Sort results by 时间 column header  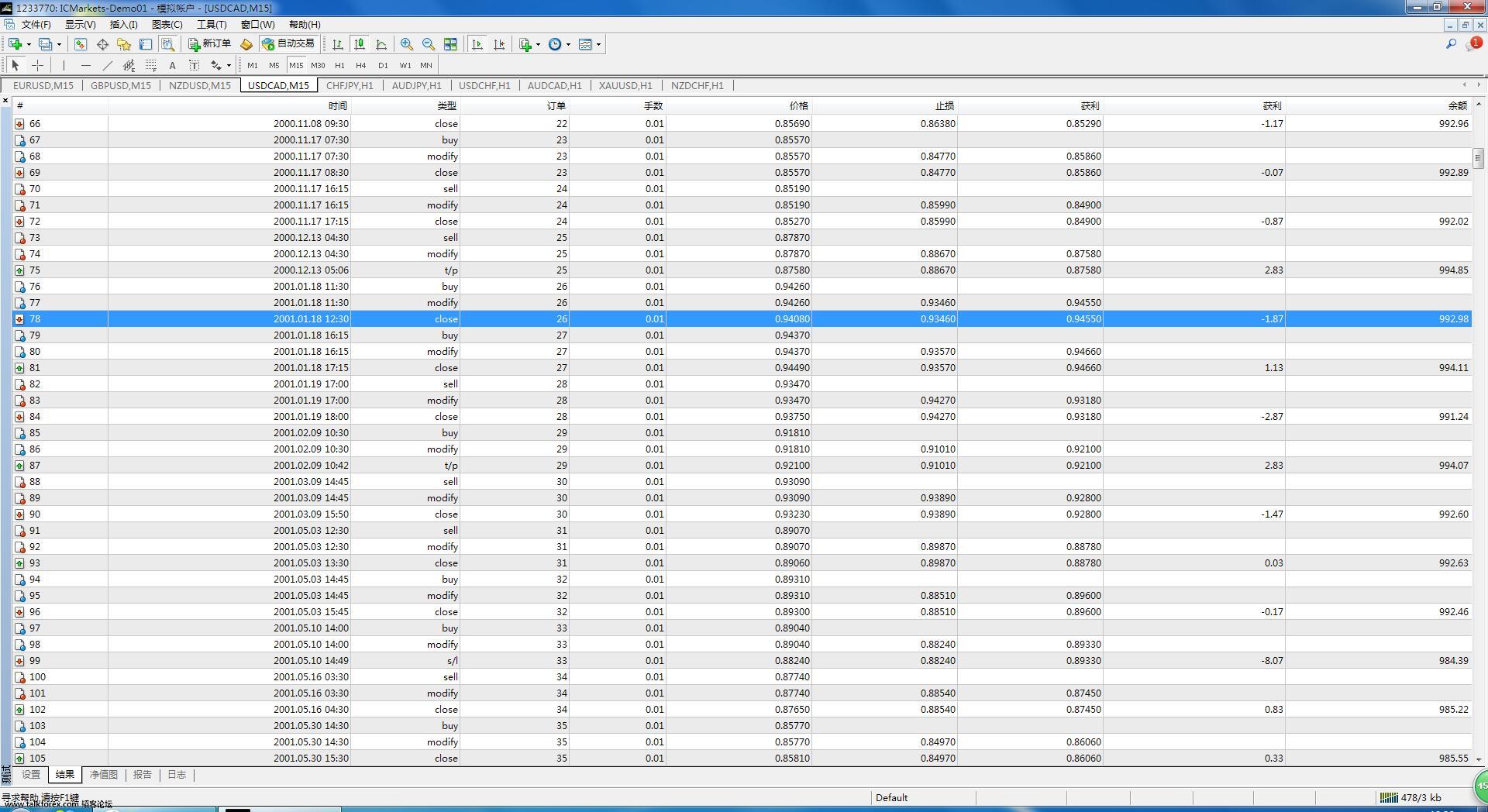(x=229, y=105)
